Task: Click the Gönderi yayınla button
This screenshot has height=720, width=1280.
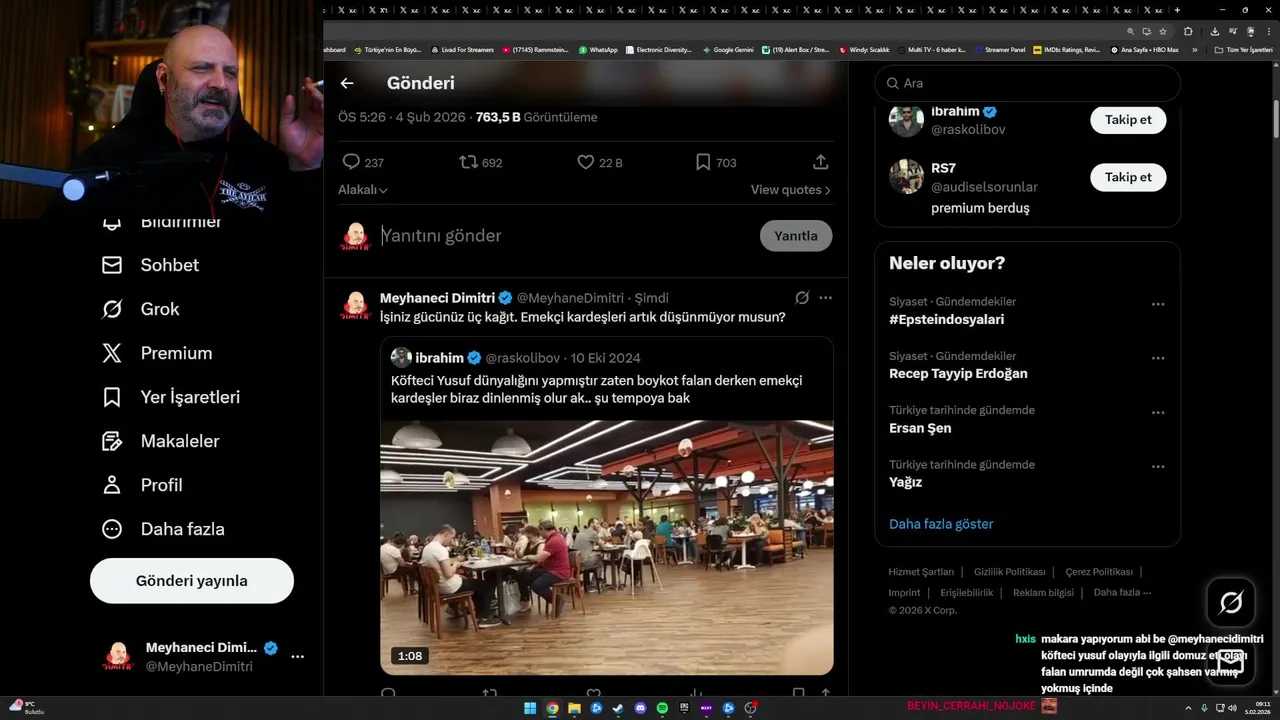Action: pos(192,581)
